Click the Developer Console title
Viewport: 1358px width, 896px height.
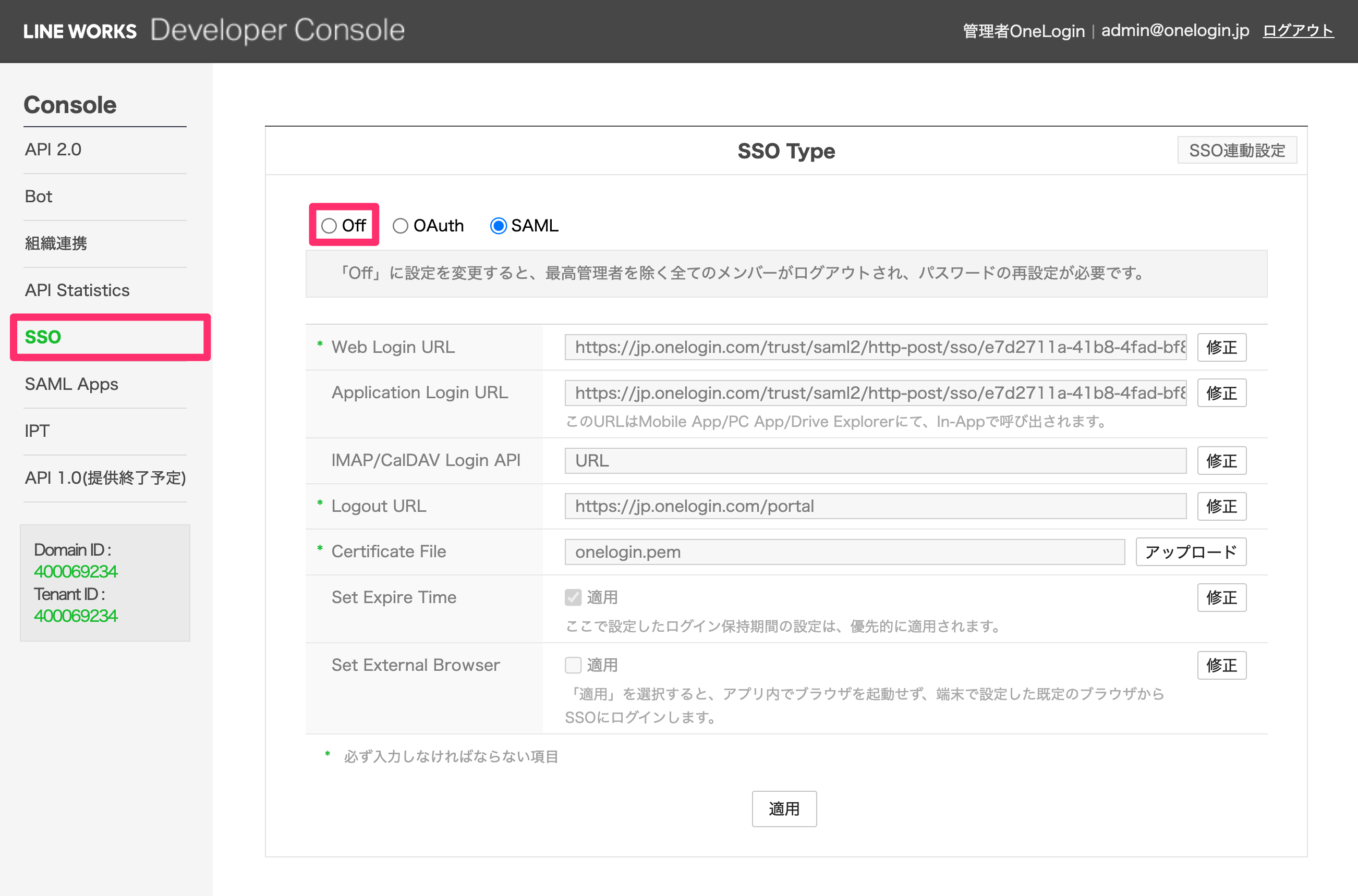[x=277, y=30]
